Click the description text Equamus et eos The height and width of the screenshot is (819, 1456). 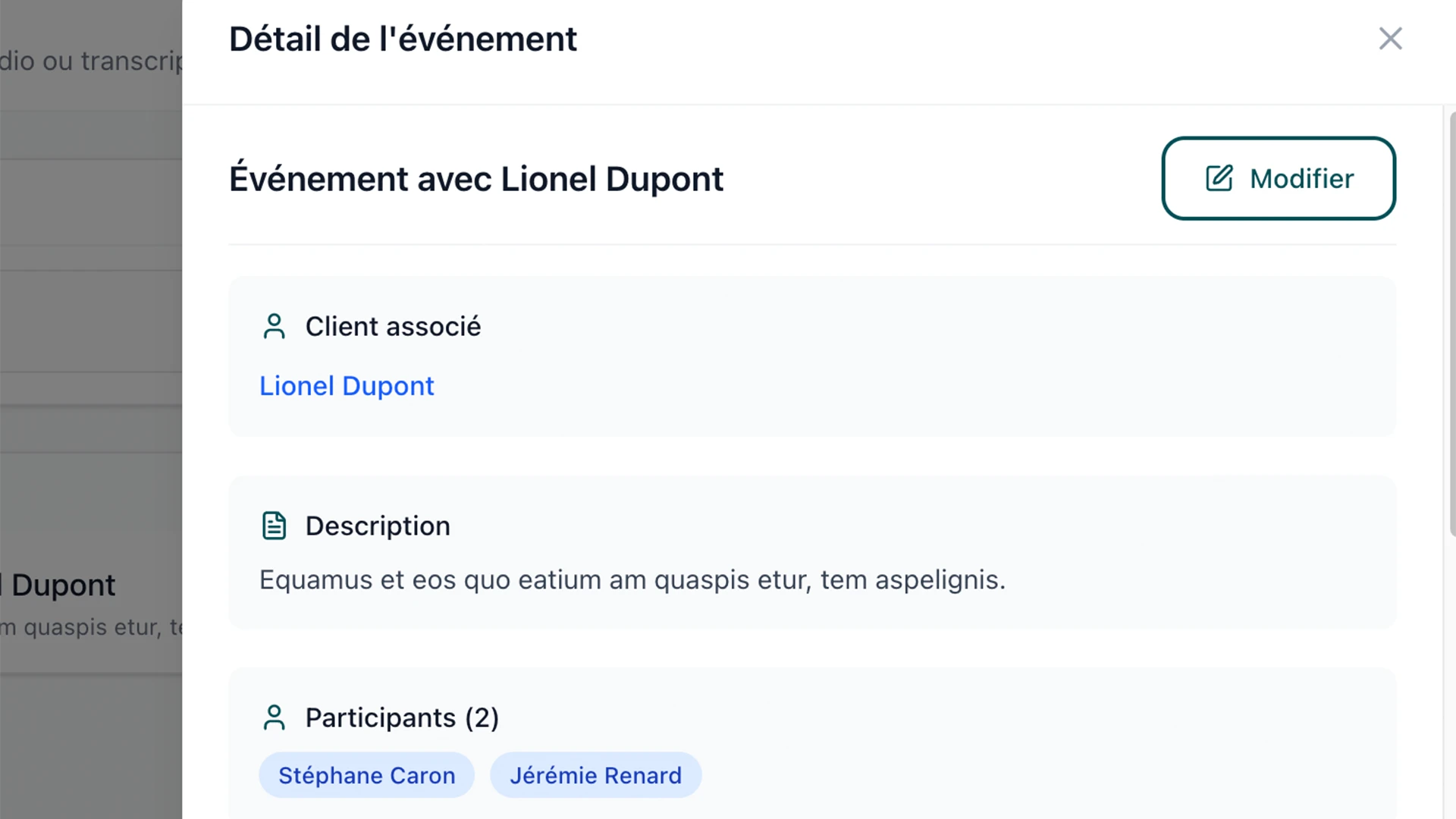click(x=632, y=580)
